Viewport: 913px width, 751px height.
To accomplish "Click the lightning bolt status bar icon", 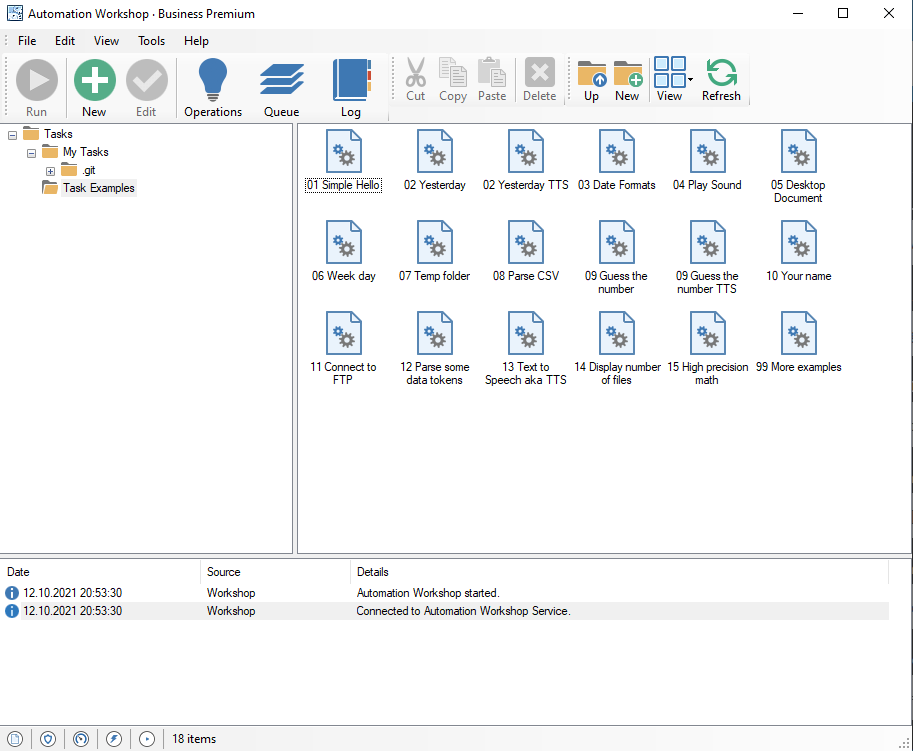I will 114,739.
